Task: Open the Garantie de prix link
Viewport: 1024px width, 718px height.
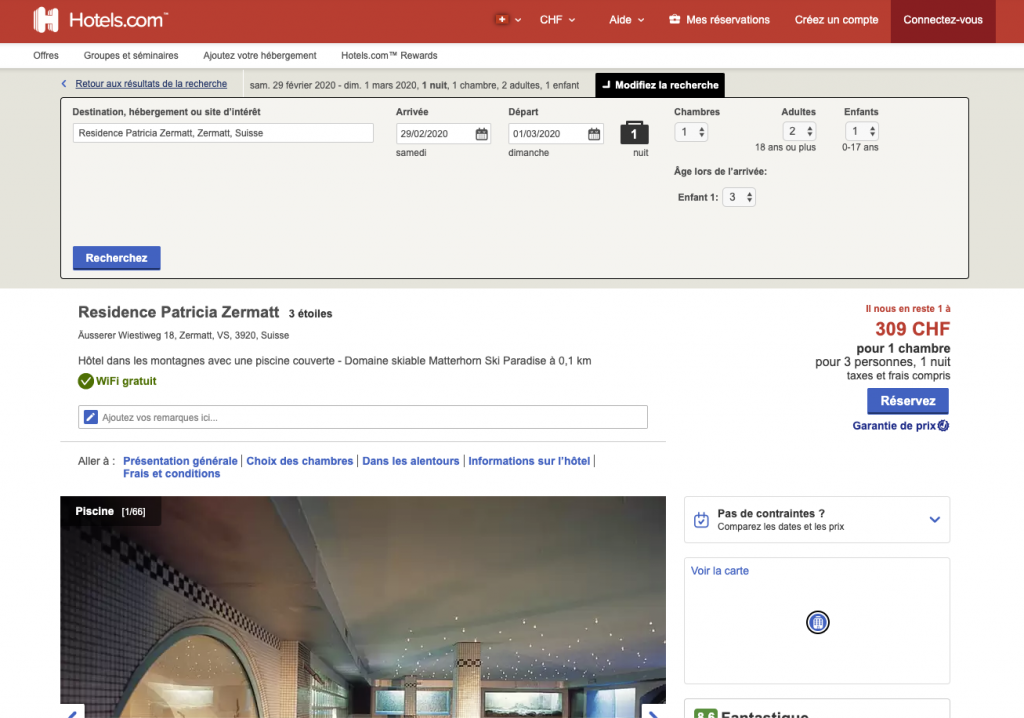Action: pyautogui.click(x=894, y=426)
